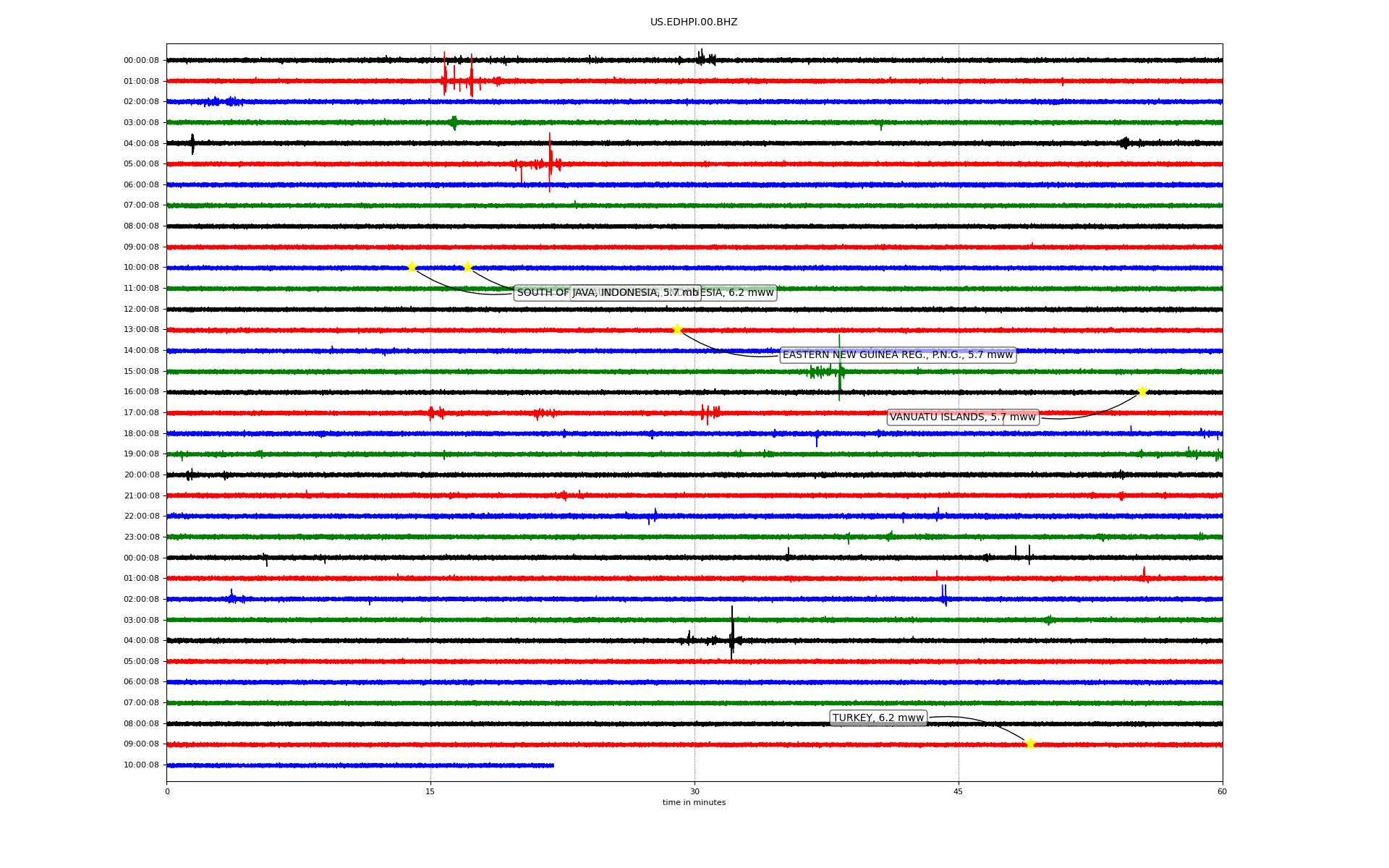Click the 16:00:08 row label
This screenshot has width=1389, height=868.
click(141, 391)
